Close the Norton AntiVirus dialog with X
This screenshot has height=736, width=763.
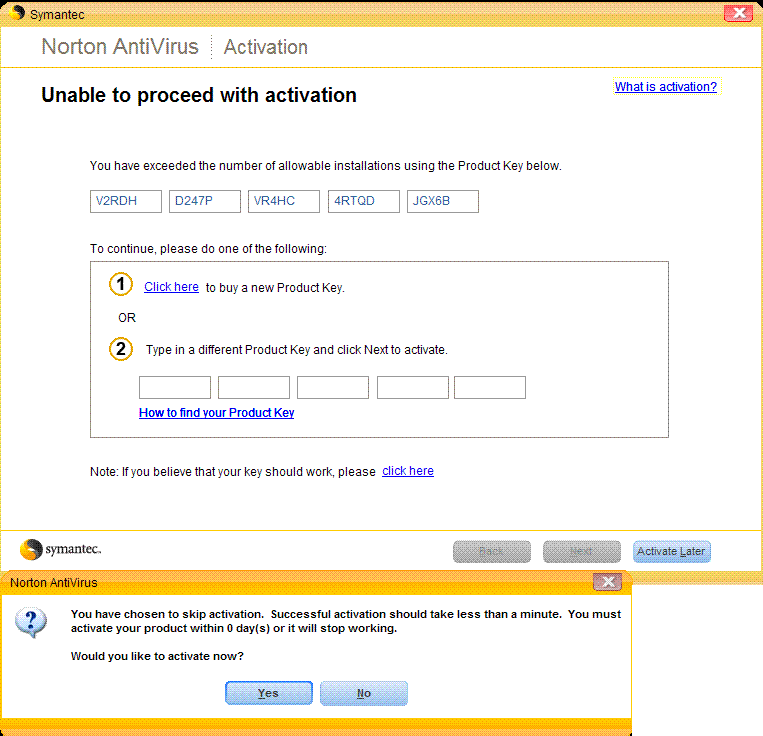pos(607,582)
